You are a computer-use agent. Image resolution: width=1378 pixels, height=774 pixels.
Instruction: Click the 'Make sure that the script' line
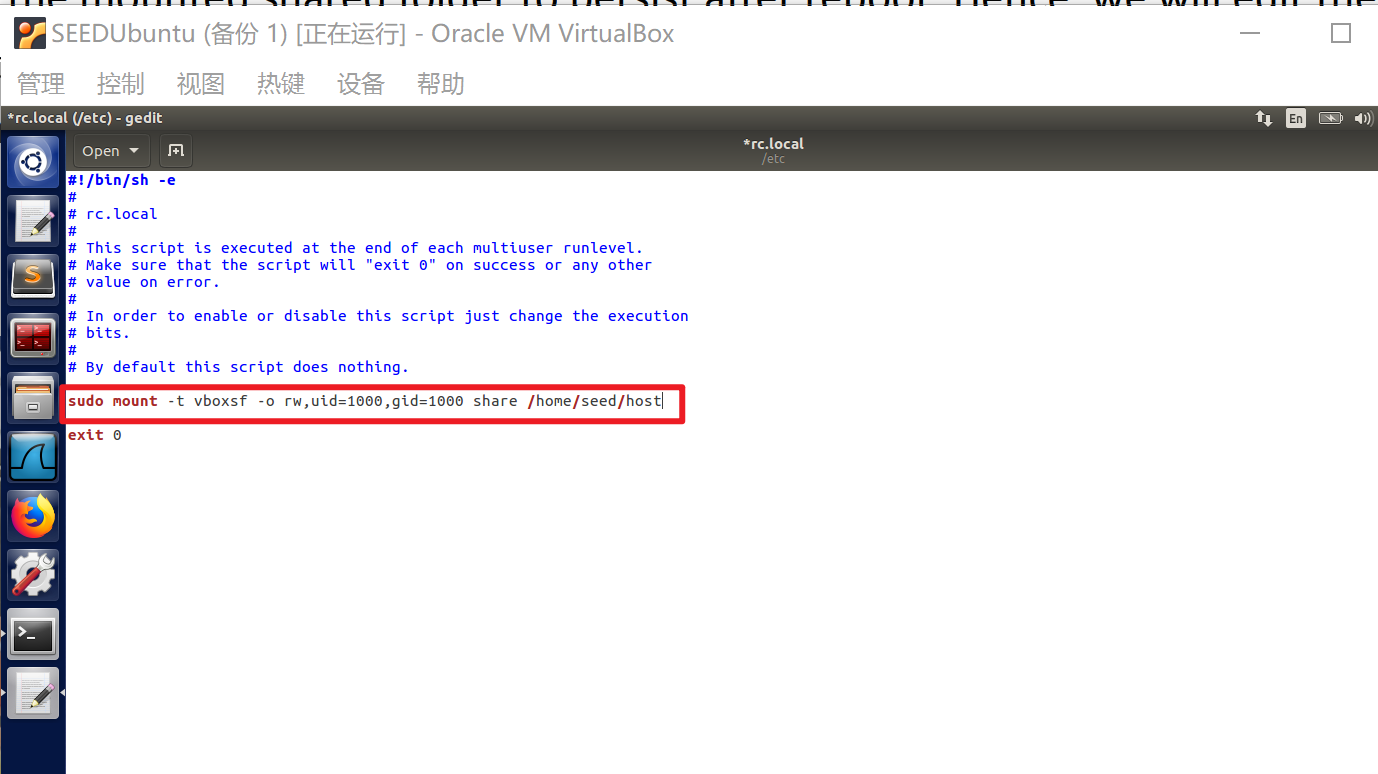360,265
